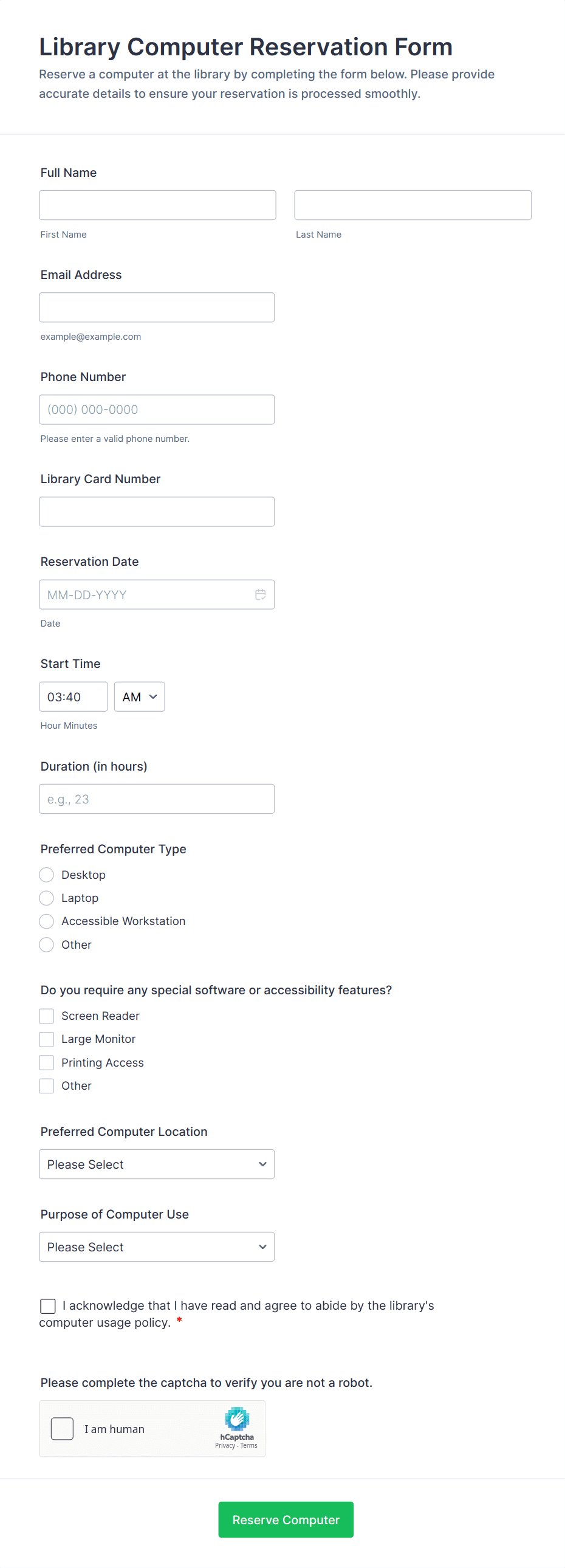Open the hCaptcha Privacy link

tap(224, 1445)
